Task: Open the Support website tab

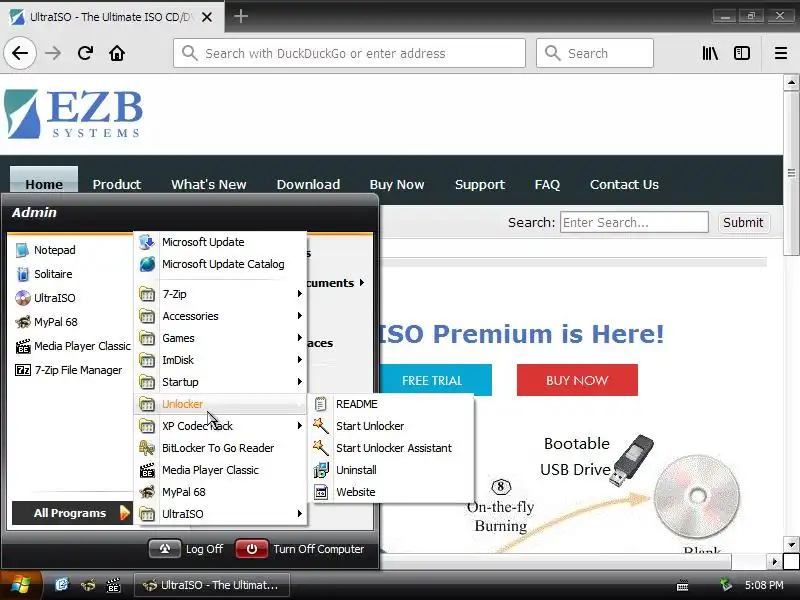Action: (480, 184)
